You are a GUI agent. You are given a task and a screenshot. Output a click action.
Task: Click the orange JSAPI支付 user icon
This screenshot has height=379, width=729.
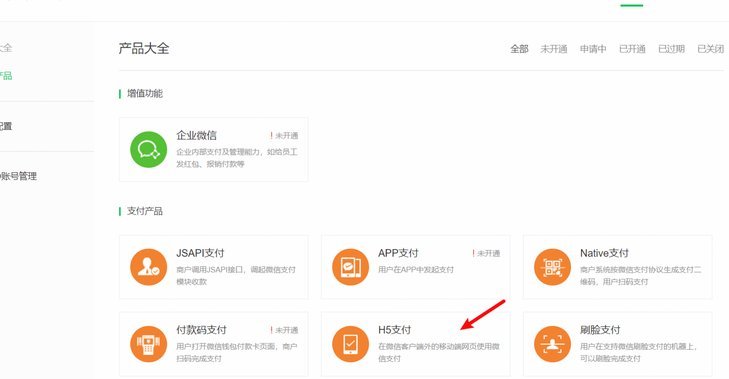tap(148, 267)
